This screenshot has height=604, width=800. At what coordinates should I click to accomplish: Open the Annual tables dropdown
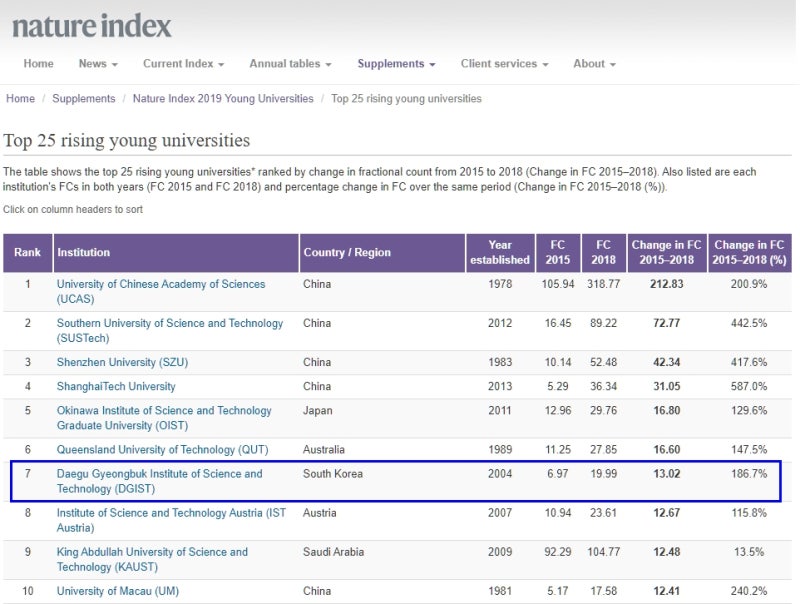tap(290, 64)
